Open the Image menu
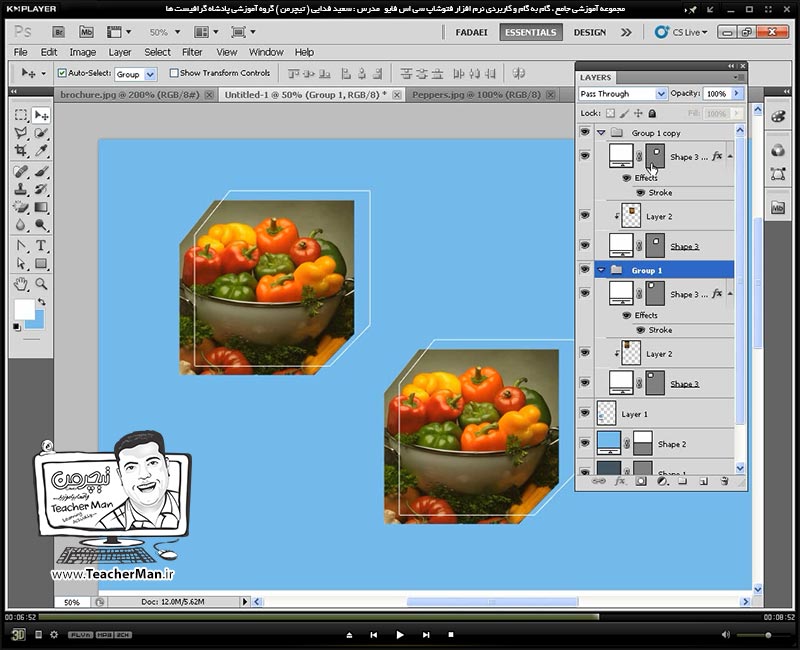Image resolution: width=800 pixels, height=650 pixels. [83, 52]
